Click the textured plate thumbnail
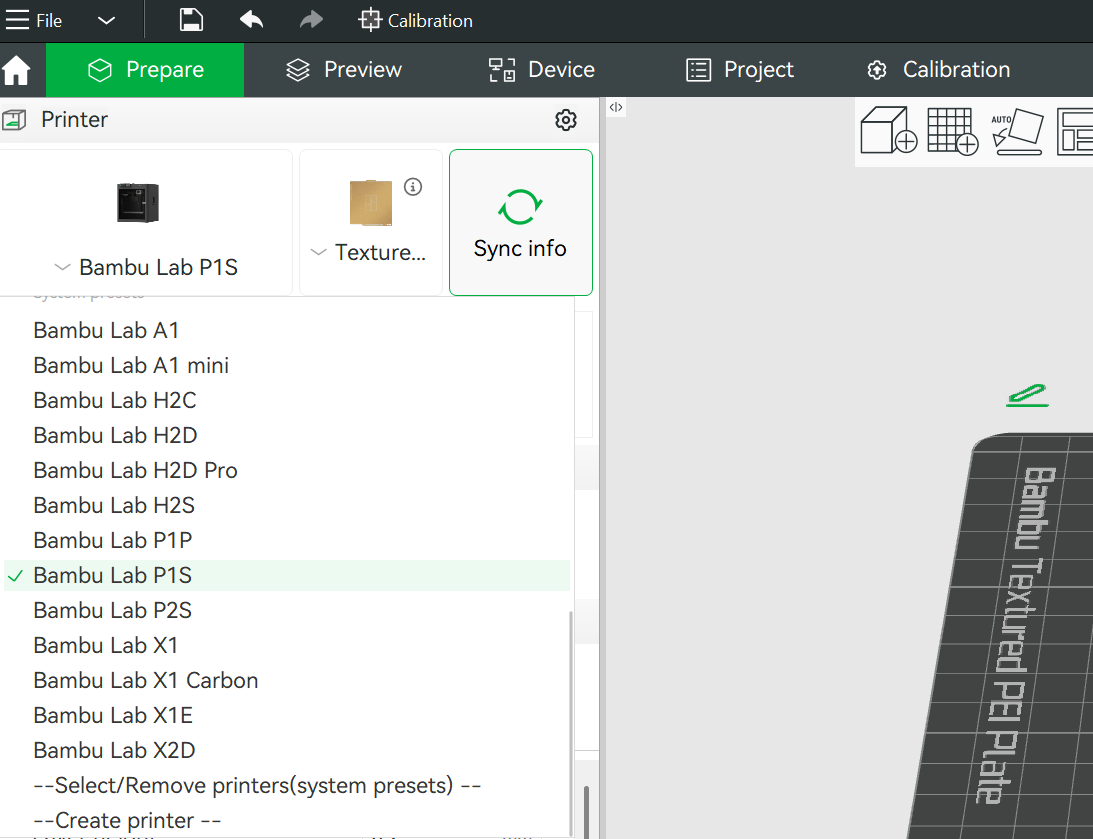 click(x=371, y=203)
